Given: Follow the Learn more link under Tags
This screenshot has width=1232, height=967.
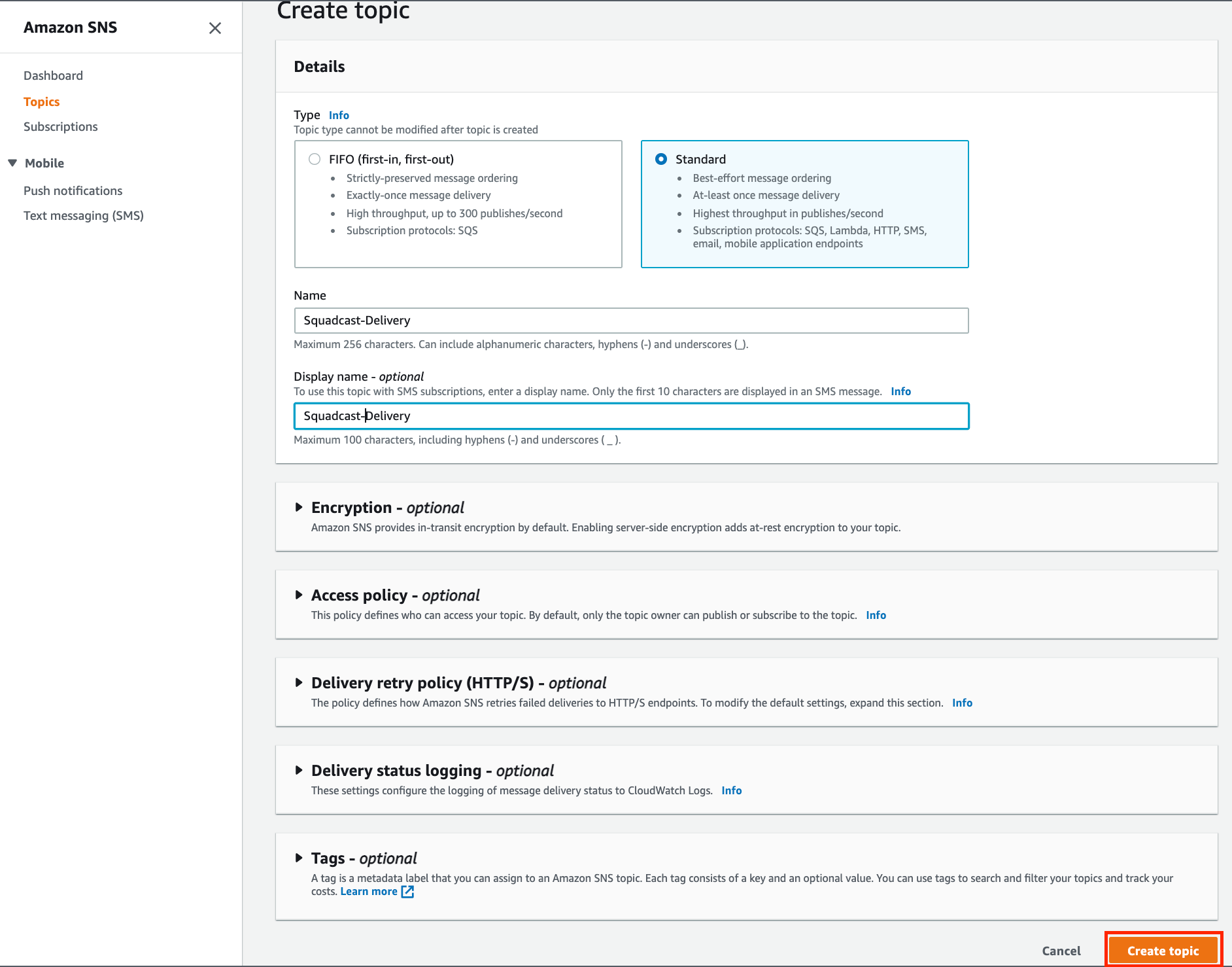Looking at the screenshot, I should click(369, 891).
